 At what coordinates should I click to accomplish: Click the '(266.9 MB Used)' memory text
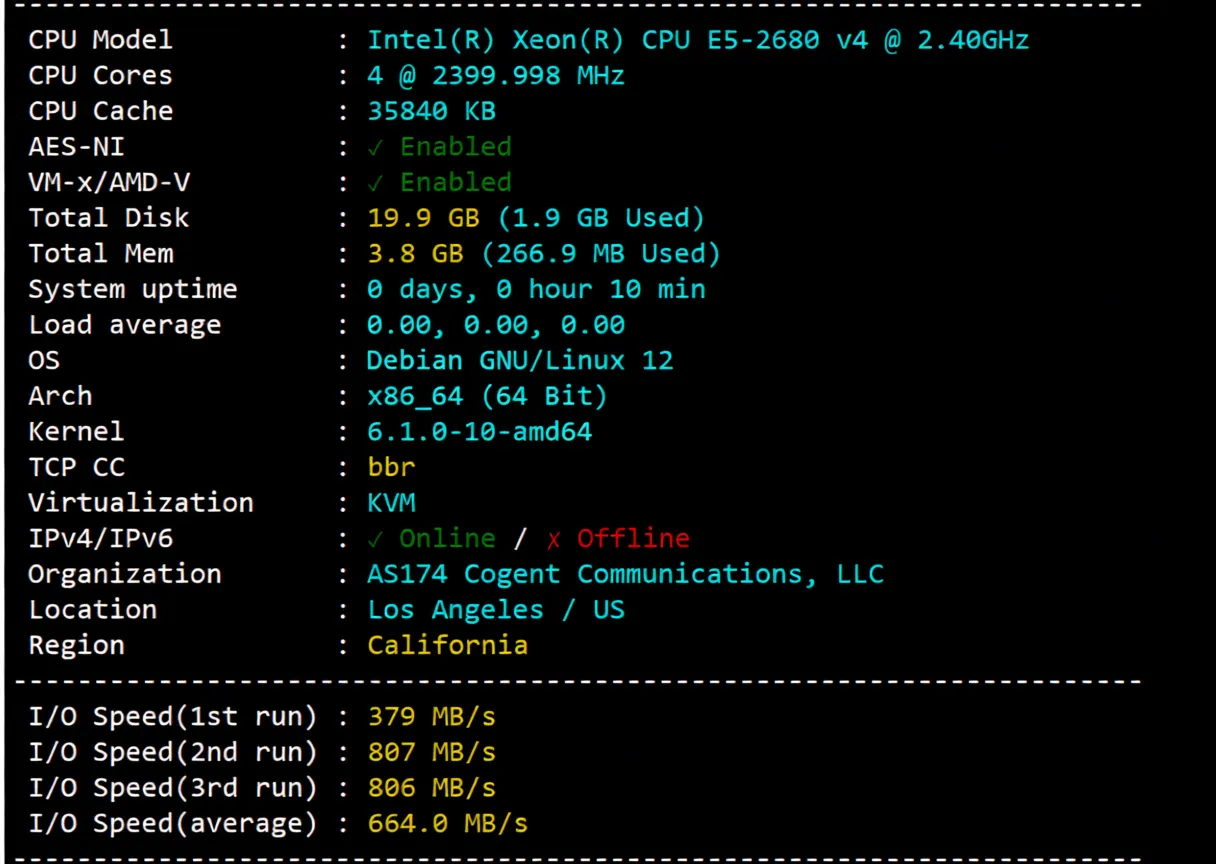coord(601,254)
